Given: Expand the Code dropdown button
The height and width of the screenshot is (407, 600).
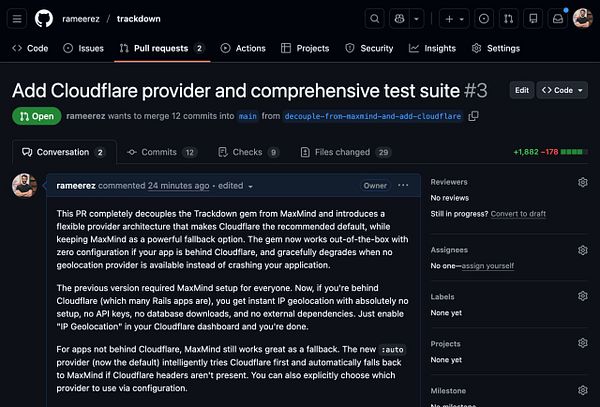Looking at the screenshot, I should (560, 90).
